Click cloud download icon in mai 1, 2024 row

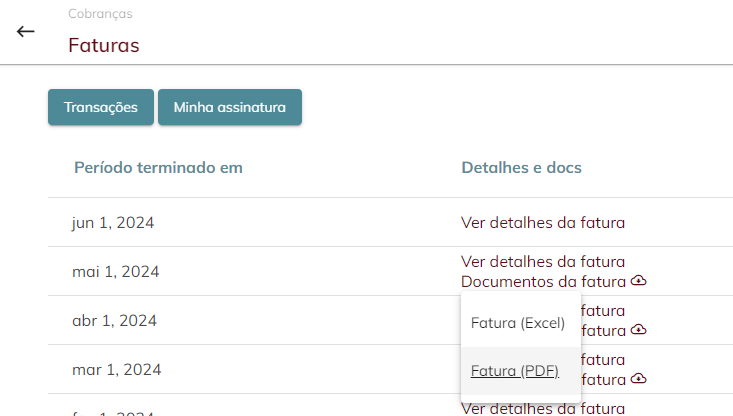click(x=639, y=280)
